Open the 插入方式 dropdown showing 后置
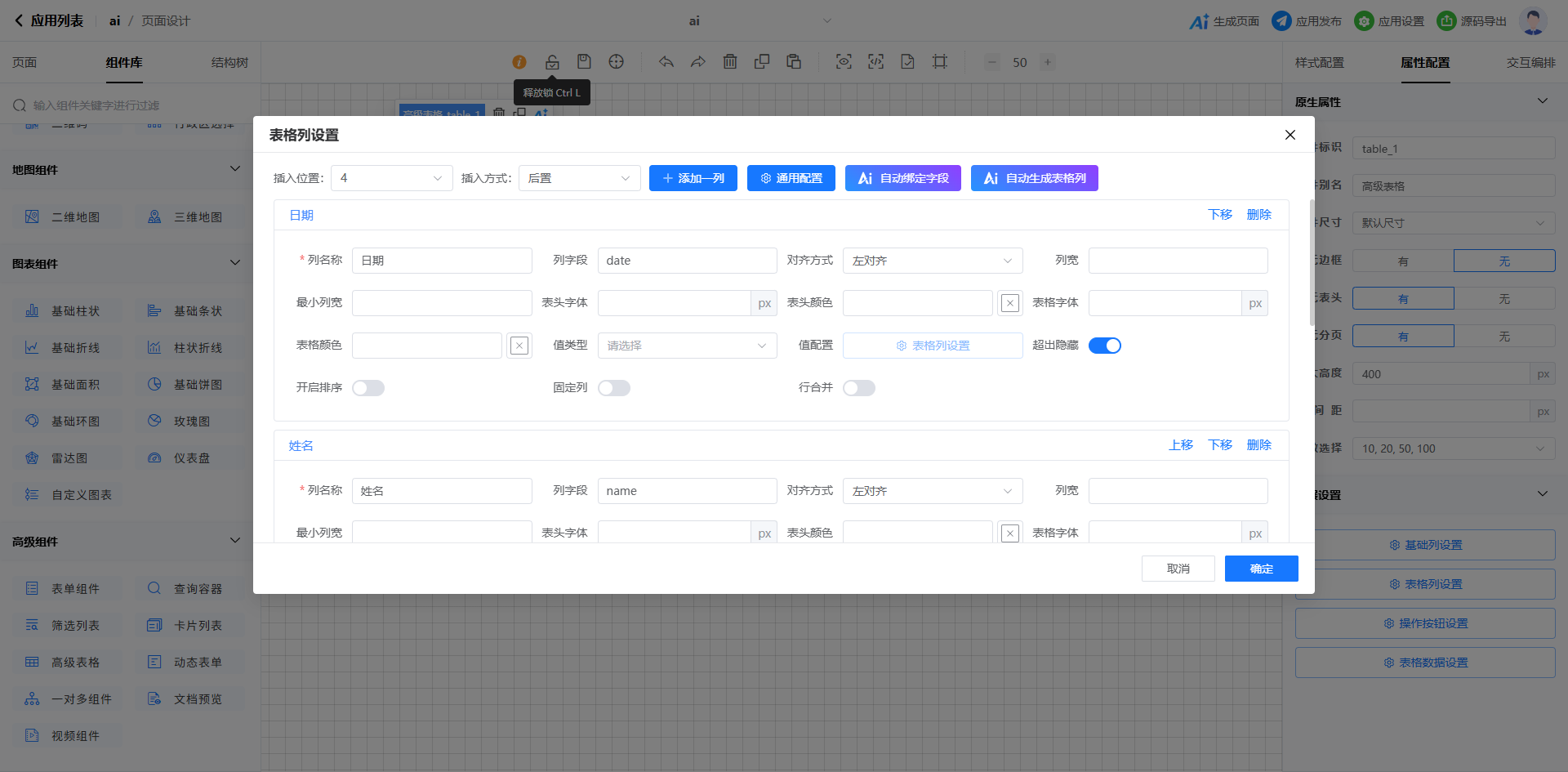 coord(579,178)
